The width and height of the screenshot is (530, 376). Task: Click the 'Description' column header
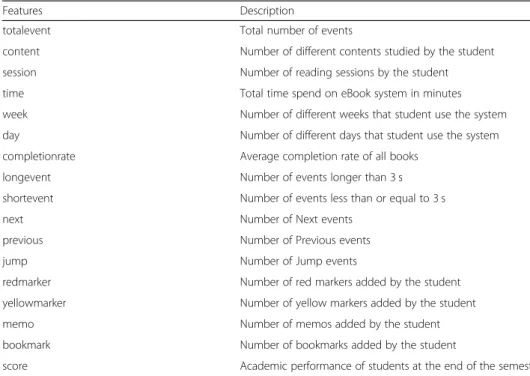[267, 11]
